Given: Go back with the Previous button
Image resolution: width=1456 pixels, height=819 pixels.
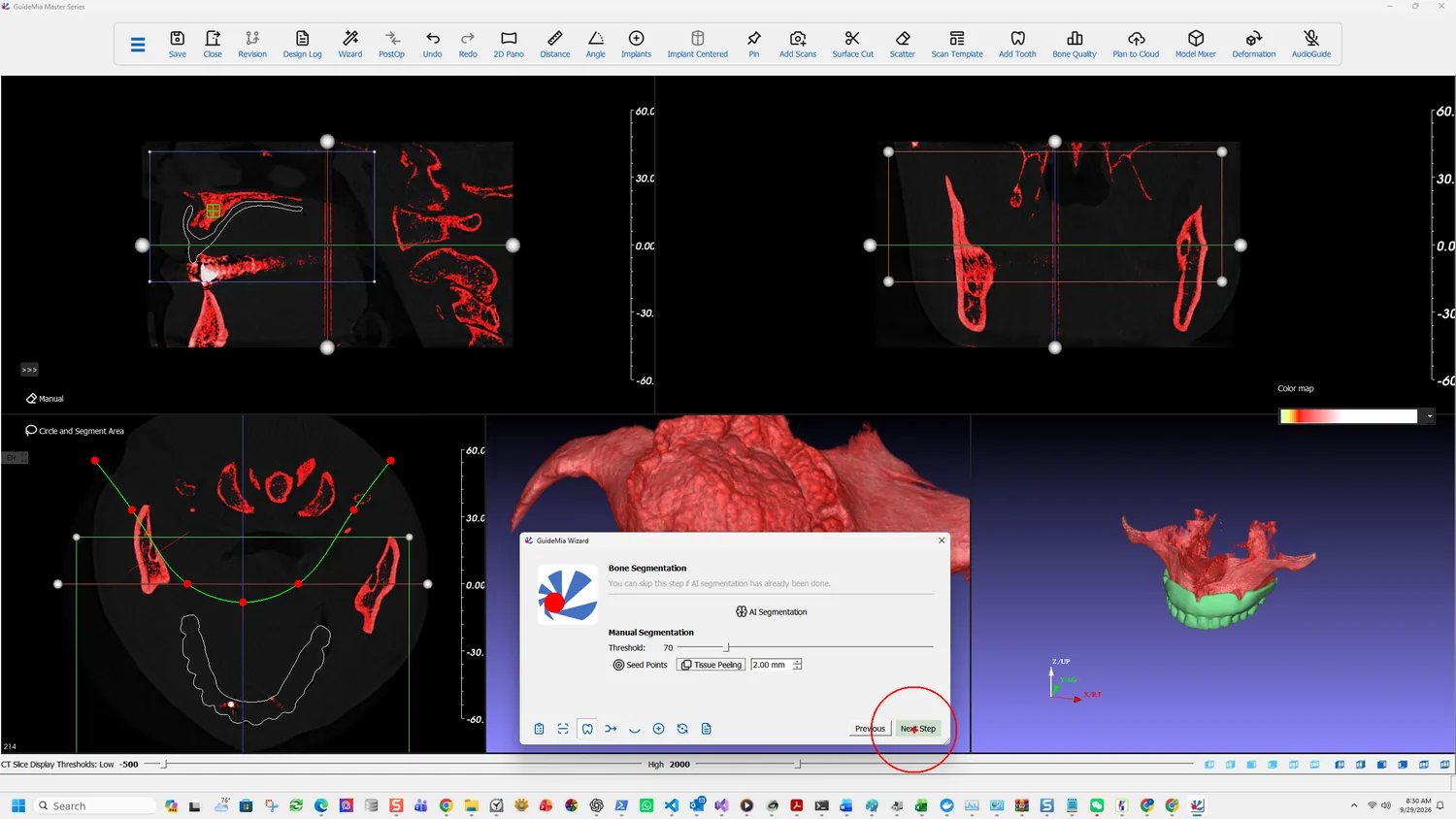Looking at the screenshot, I should (x=870, y=729).
